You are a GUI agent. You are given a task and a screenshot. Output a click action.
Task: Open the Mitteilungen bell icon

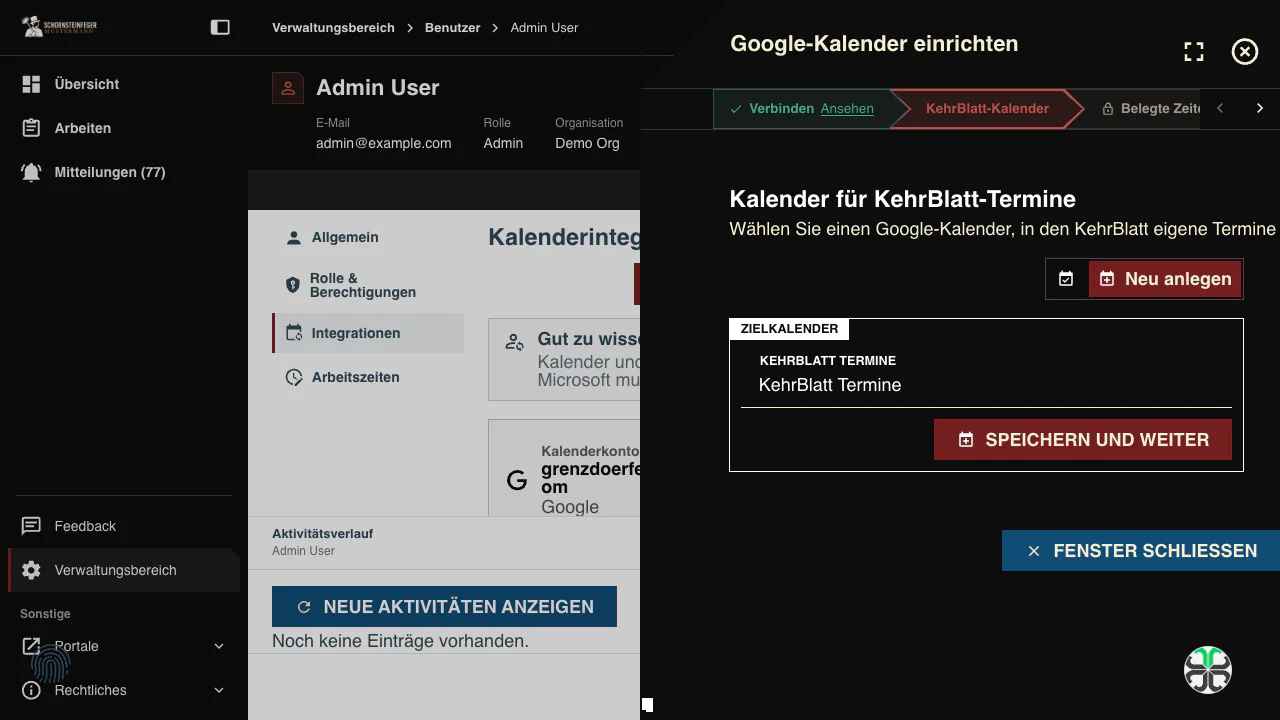pos(31,172)
